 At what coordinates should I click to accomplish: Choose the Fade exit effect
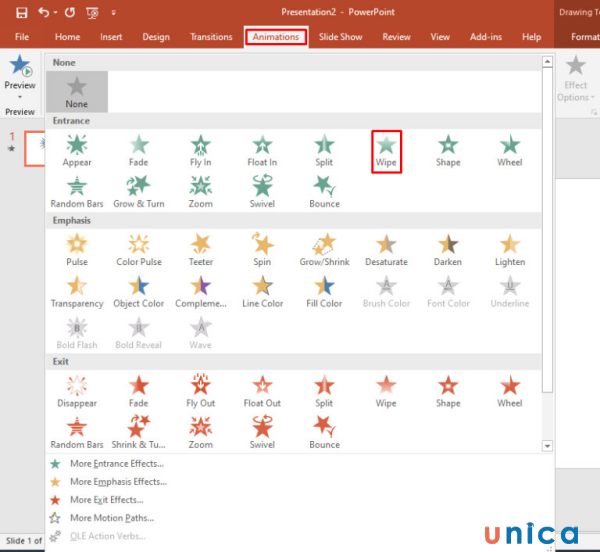[139, 391]
